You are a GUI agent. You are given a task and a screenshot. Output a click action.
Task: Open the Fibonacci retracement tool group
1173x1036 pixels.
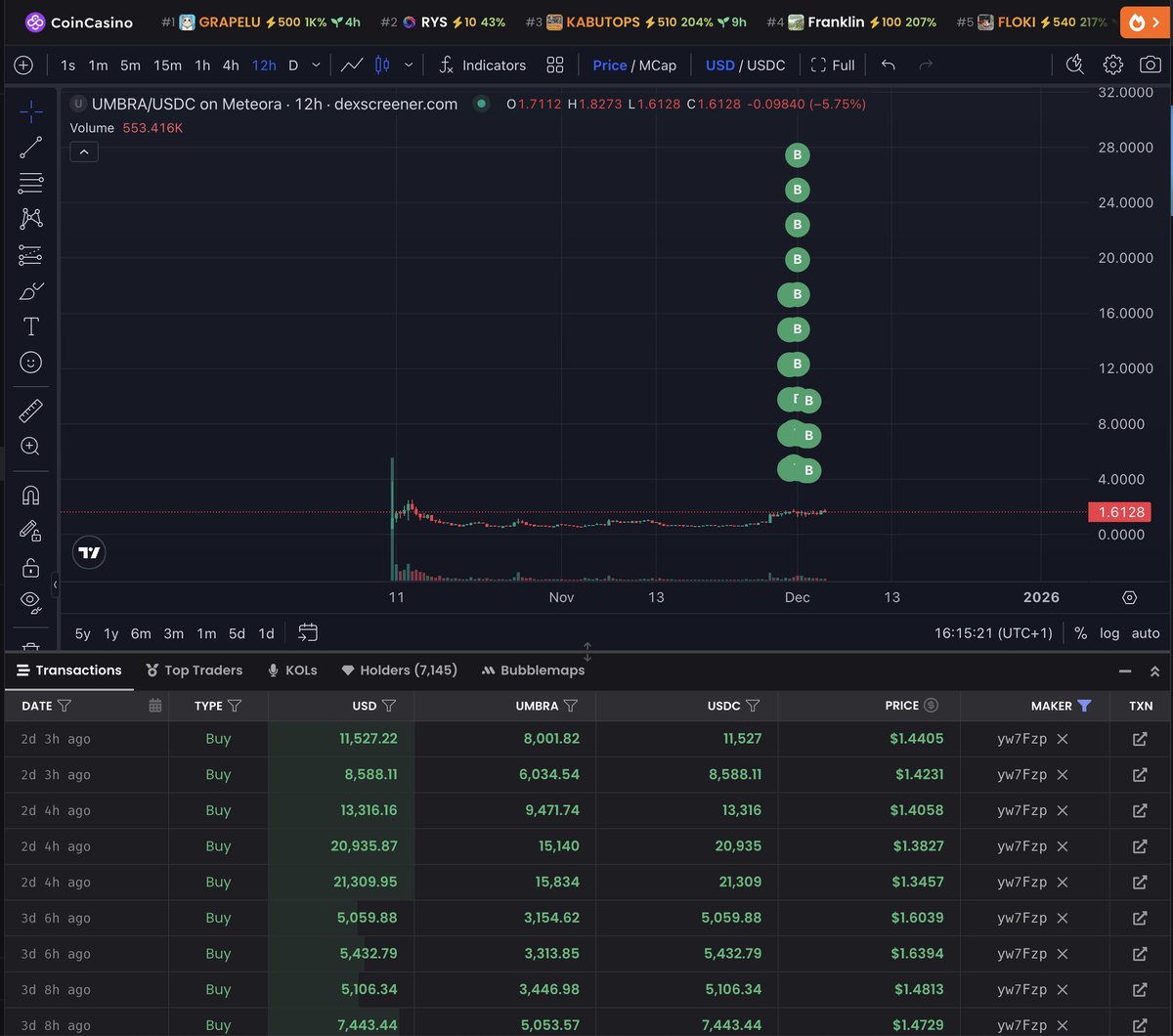tap(30, 183)
